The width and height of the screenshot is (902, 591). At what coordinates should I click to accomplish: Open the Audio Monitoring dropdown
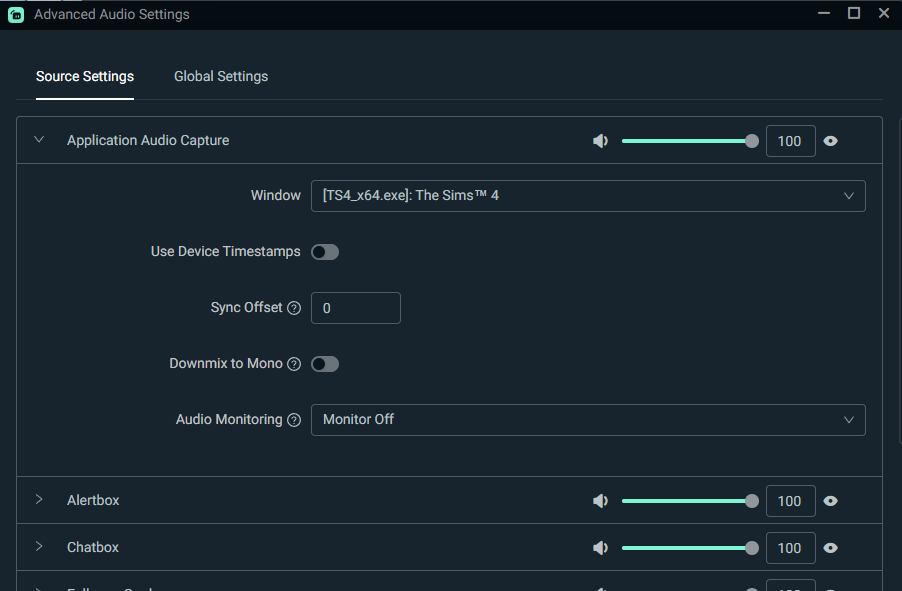coord(588,420)
